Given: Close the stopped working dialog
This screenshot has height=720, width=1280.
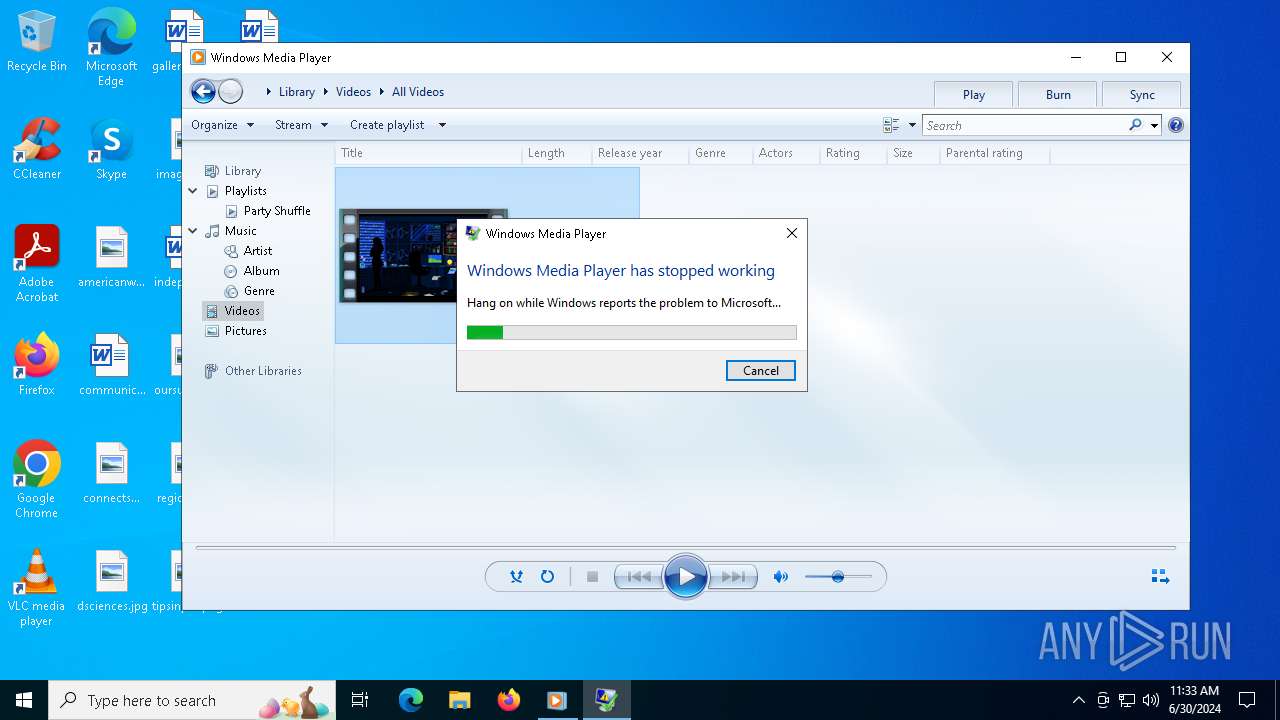Looking at the screenshot, I should click(x=791, y=233).
